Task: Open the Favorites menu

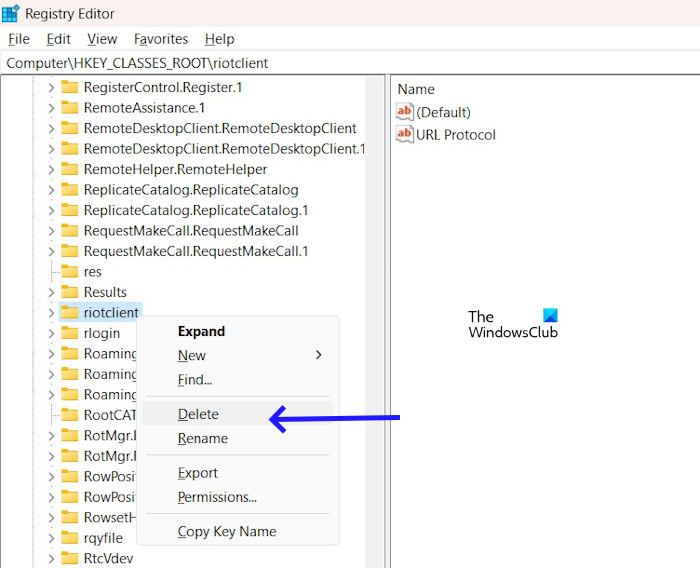Action: tap(161, 39)
